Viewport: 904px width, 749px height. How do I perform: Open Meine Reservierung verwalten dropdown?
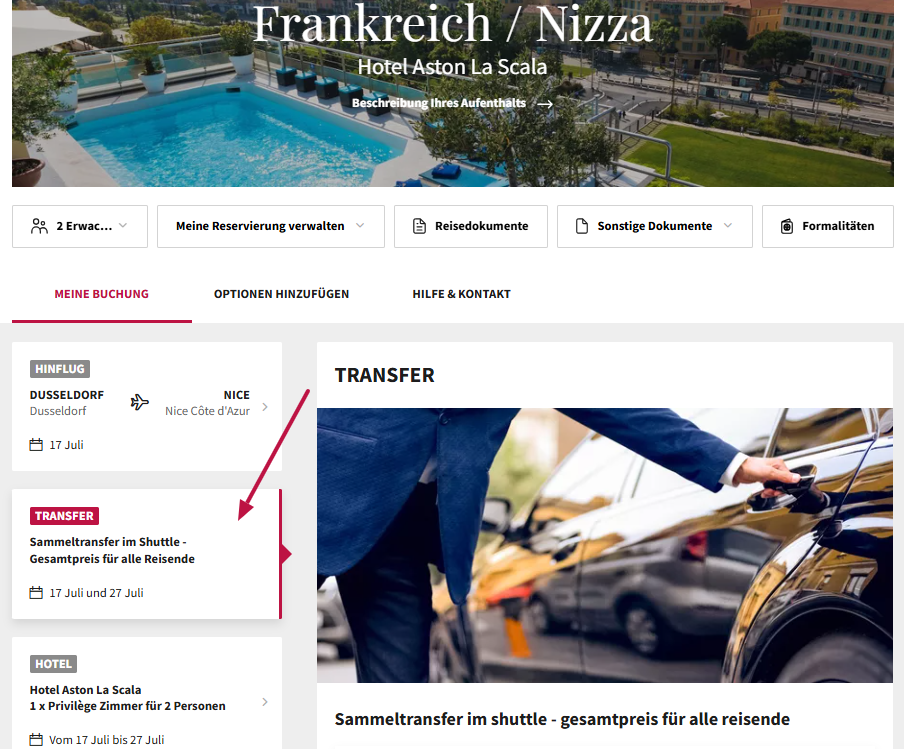coord(271,226)
